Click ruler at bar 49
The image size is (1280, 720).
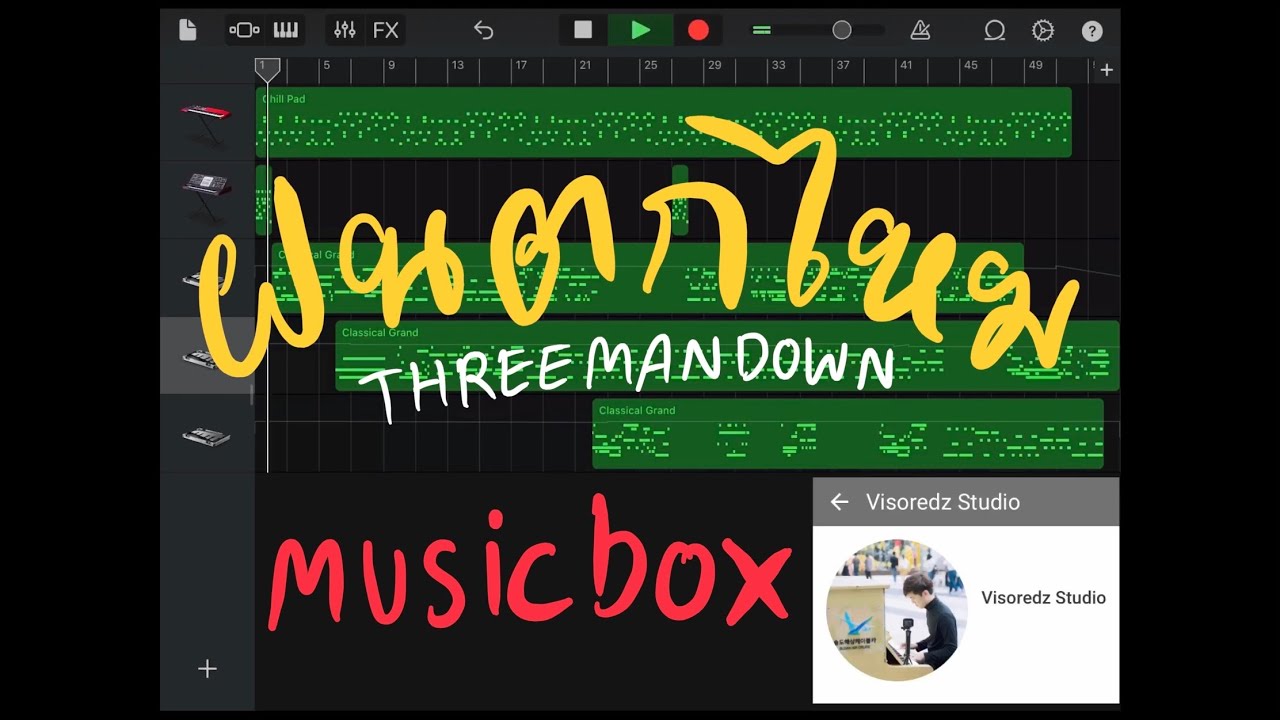(1035, 66)
